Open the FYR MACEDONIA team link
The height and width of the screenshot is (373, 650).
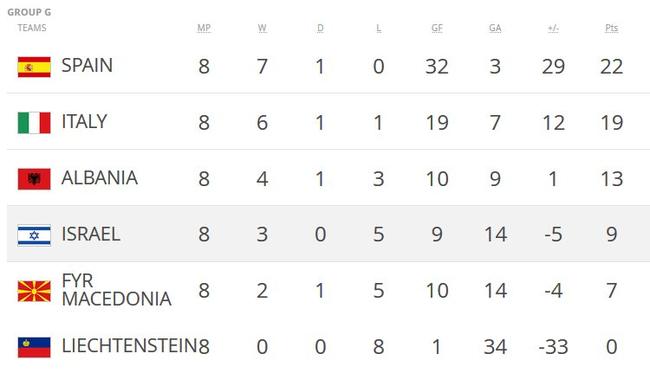[116, 290]
